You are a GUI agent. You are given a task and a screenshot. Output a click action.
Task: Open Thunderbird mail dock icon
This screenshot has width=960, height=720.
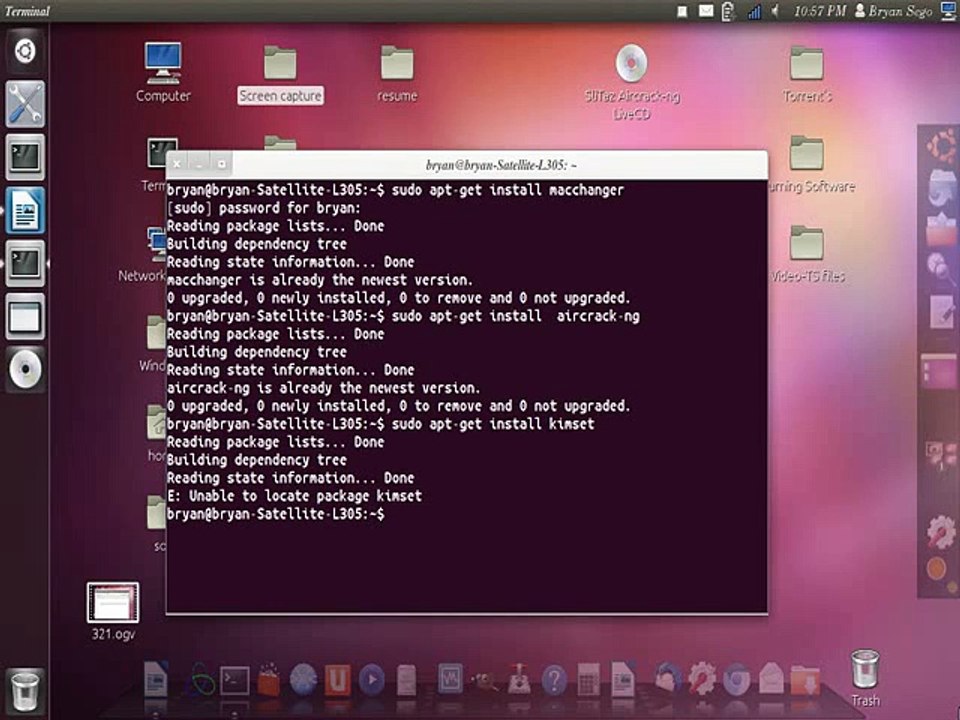click(667, 680)
